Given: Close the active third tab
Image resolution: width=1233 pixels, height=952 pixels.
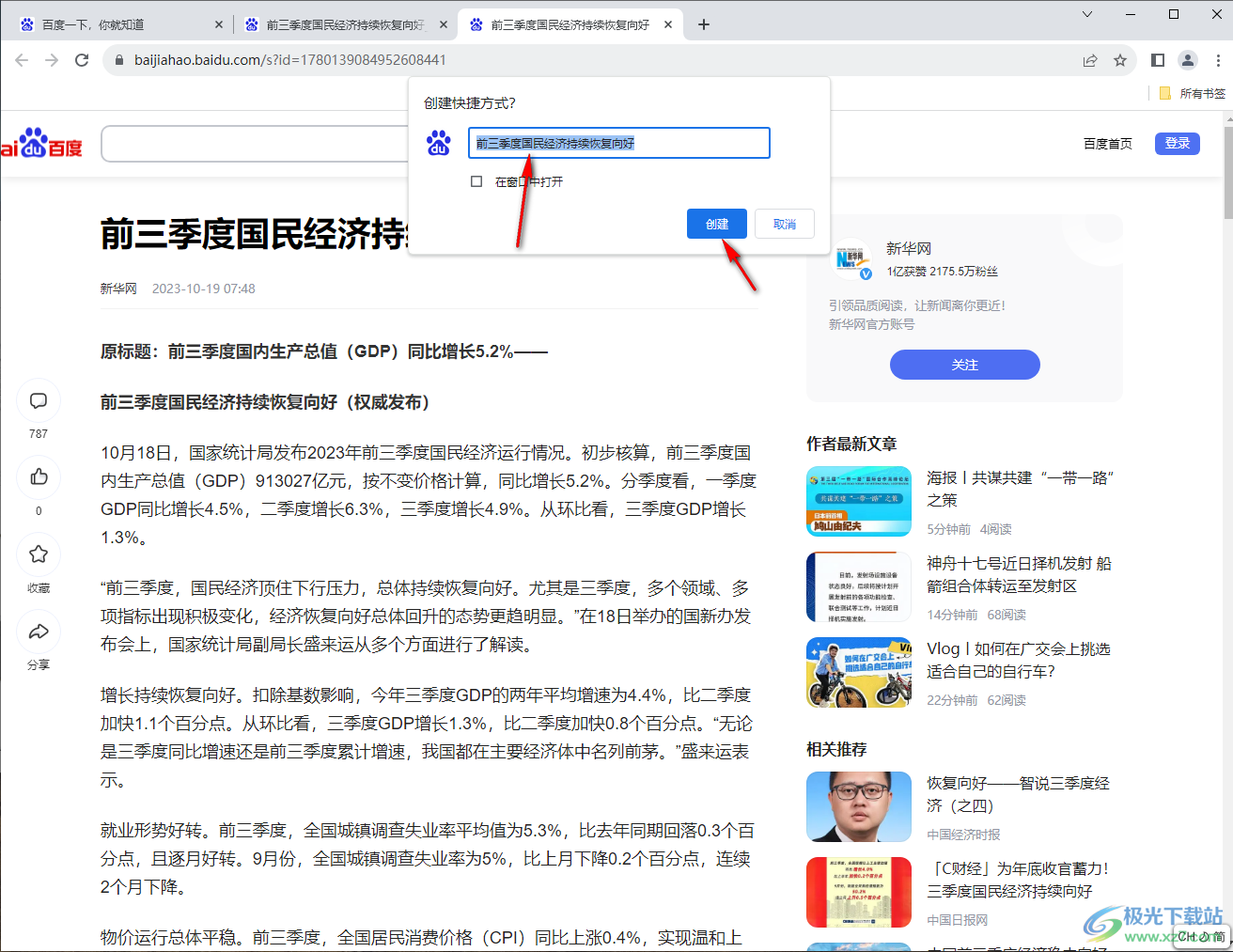Looking at the screenshot, I should point(668,24).
